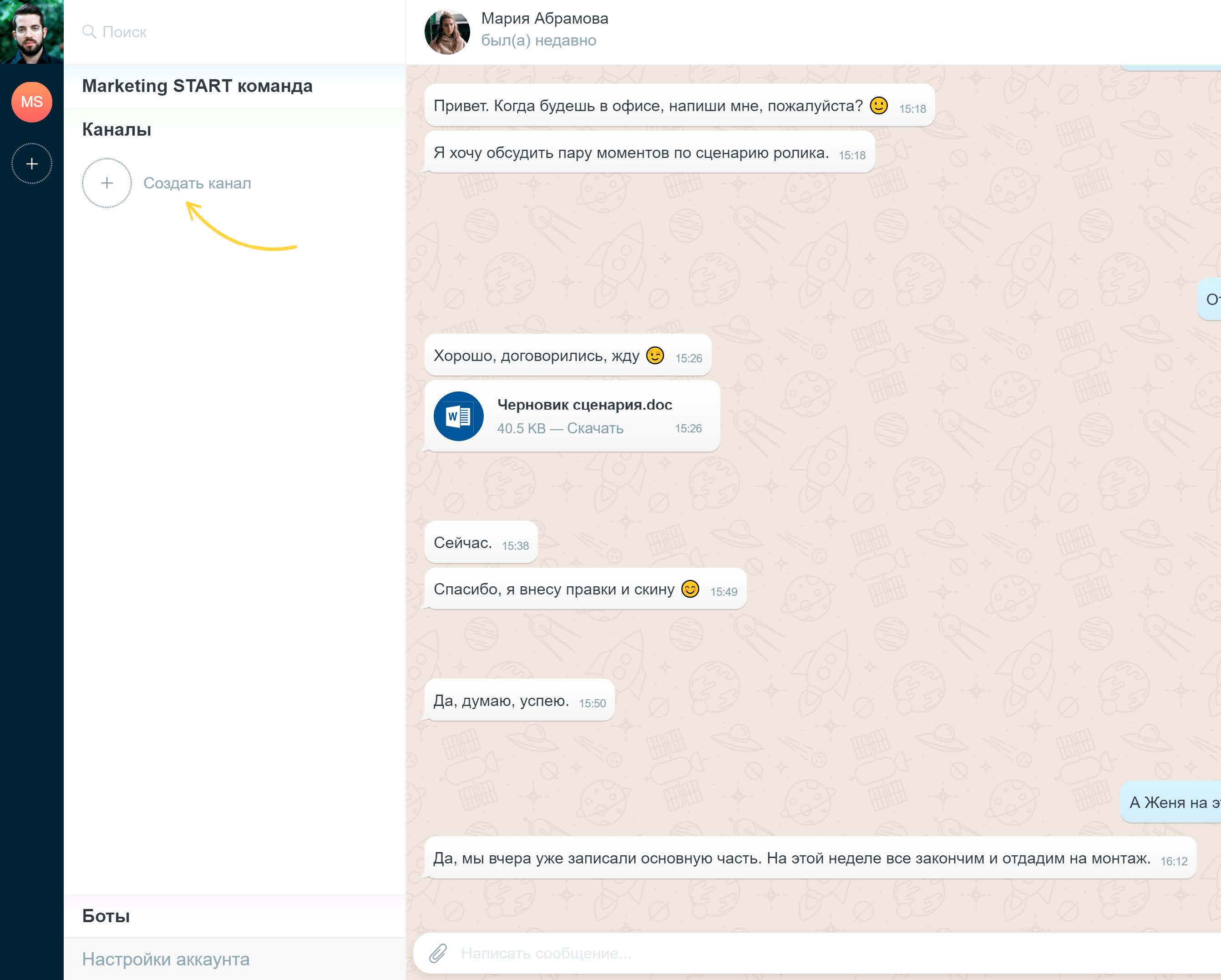Expand the Каналы section header
The image size is (1221, 980).
[117, 130]
